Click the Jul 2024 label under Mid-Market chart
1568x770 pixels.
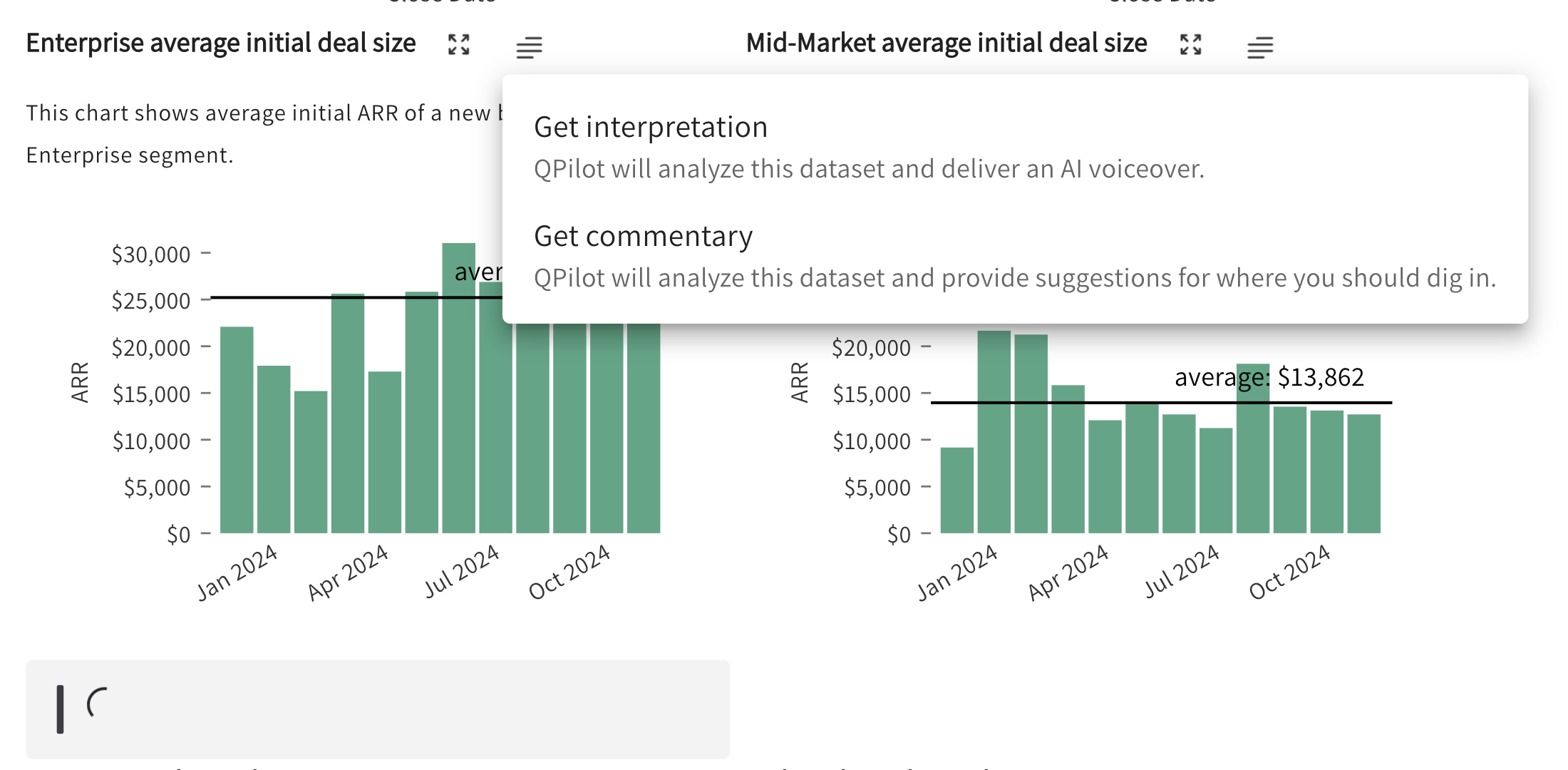point(1182,573)
